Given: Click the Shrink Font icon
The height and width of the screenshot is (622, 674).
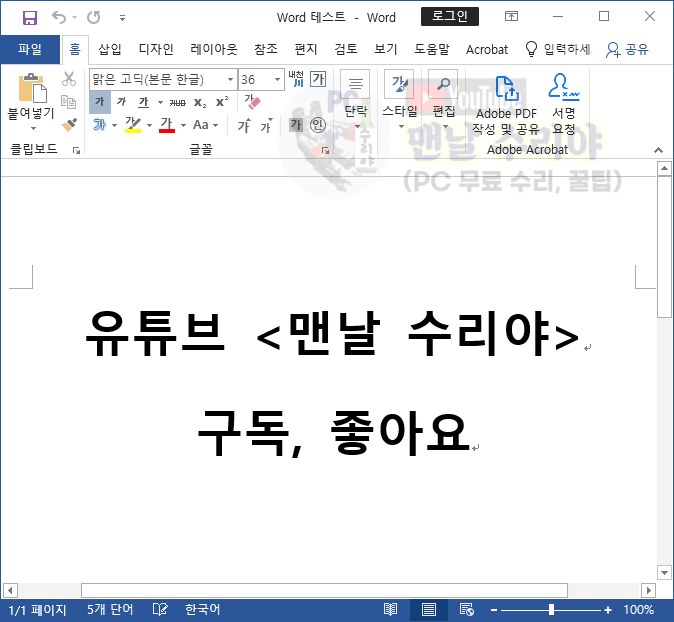Looking at the screenshot, I should tap(266, 126).
